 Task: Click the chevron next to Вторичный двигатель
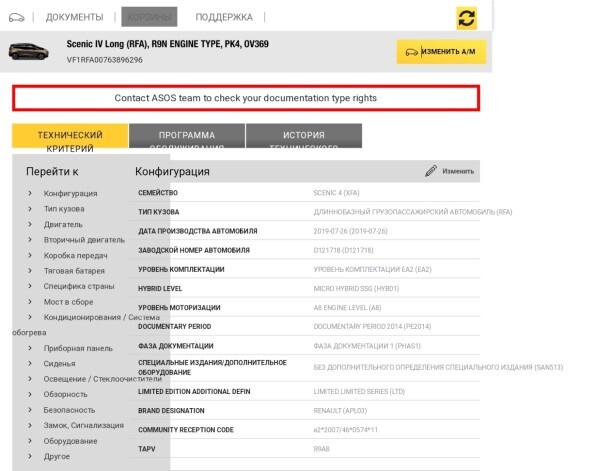click(30, 240)
